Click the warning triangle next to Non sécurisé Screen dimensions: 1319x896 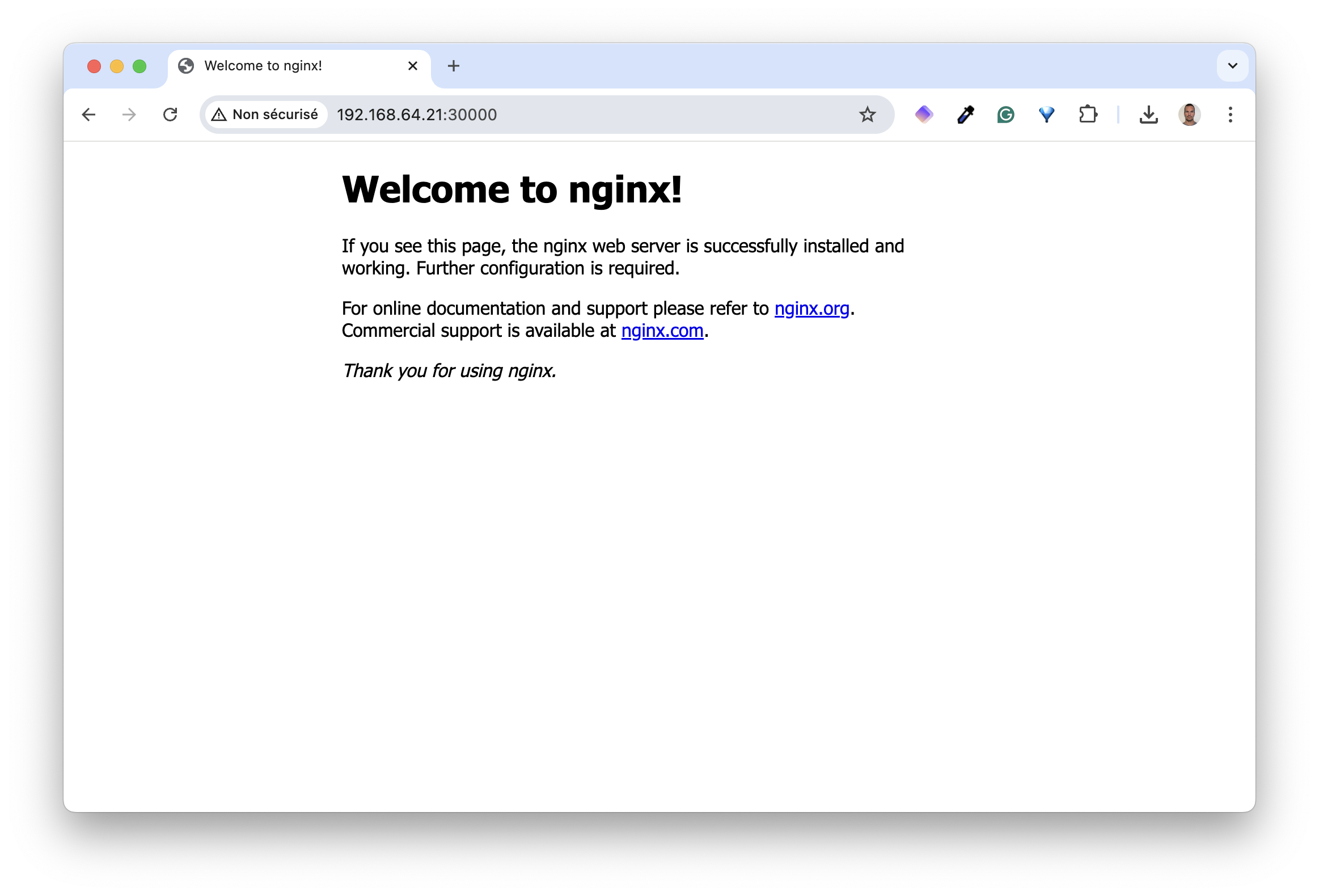click(219, 114)
